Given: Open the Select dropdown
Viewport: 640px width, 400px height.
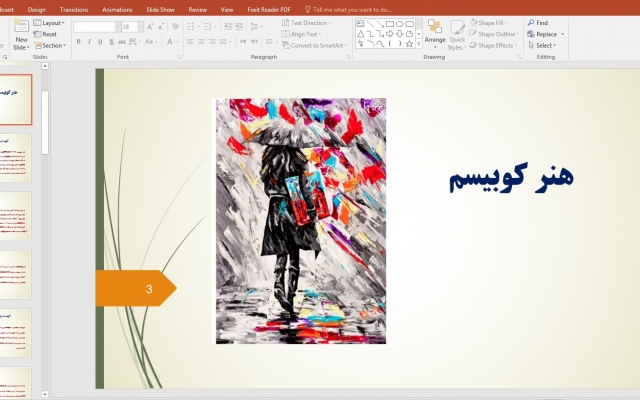Looking at the screenshot, I should [x=542, y=45].
